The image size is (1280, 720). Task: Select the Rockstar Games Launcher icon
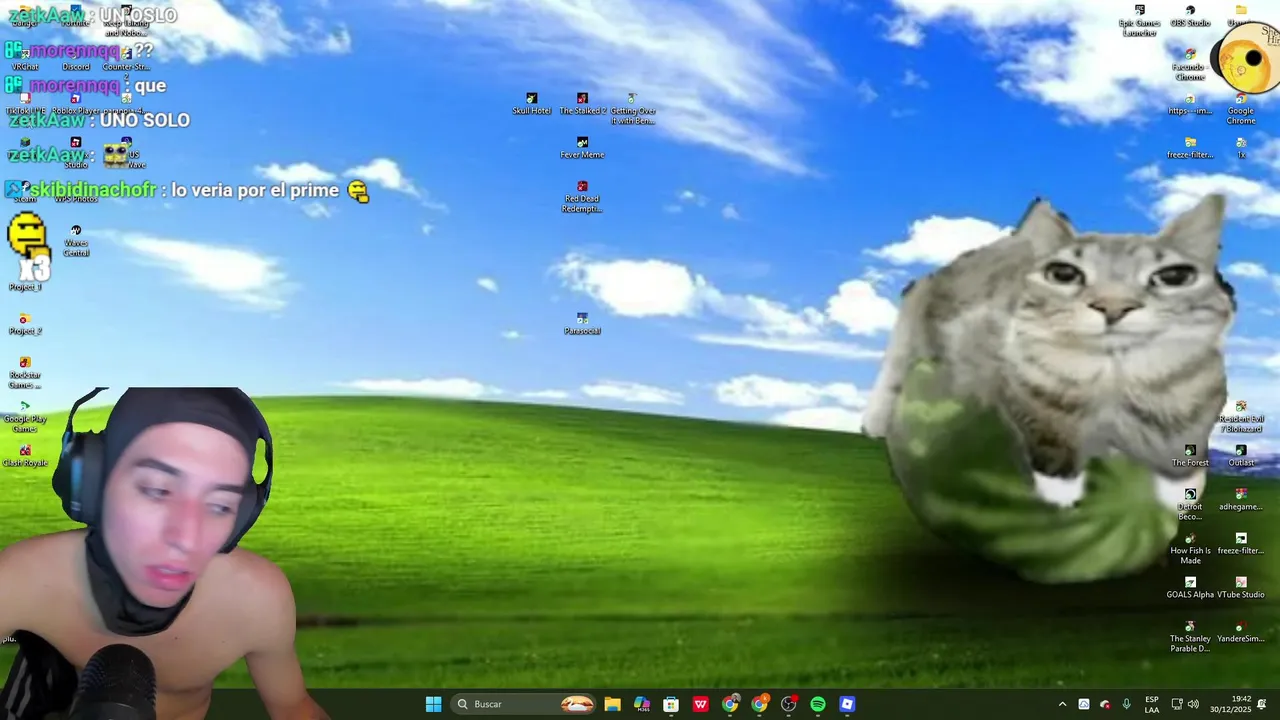click(x=25, y=373)
